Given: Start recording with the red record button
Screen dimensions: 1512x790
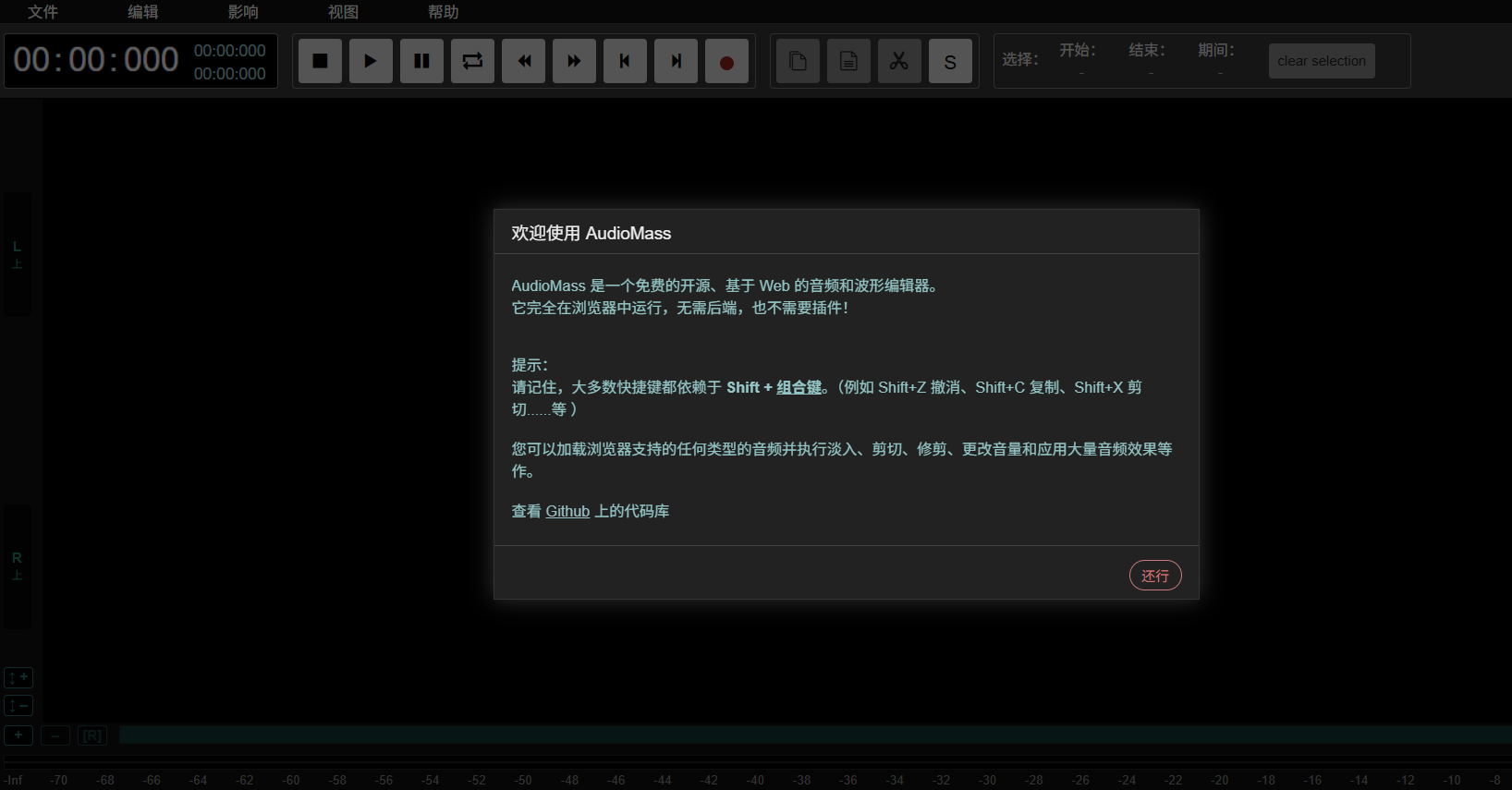Looking at the screenshot, I should click(726, 61).
